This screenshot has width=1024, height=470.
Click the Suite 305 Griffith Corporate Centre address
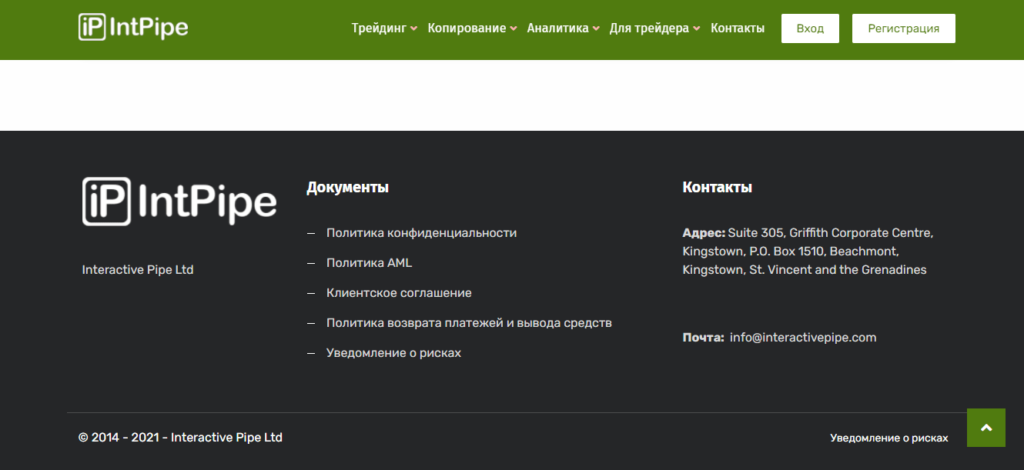click(x=808, y=251)
